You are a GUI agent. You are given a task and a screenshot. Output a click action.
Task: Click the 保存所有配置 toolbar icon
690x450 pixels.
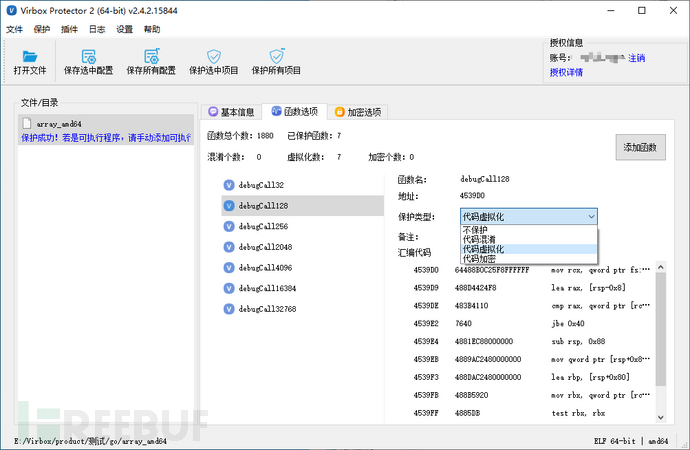(x=151, y=56)
